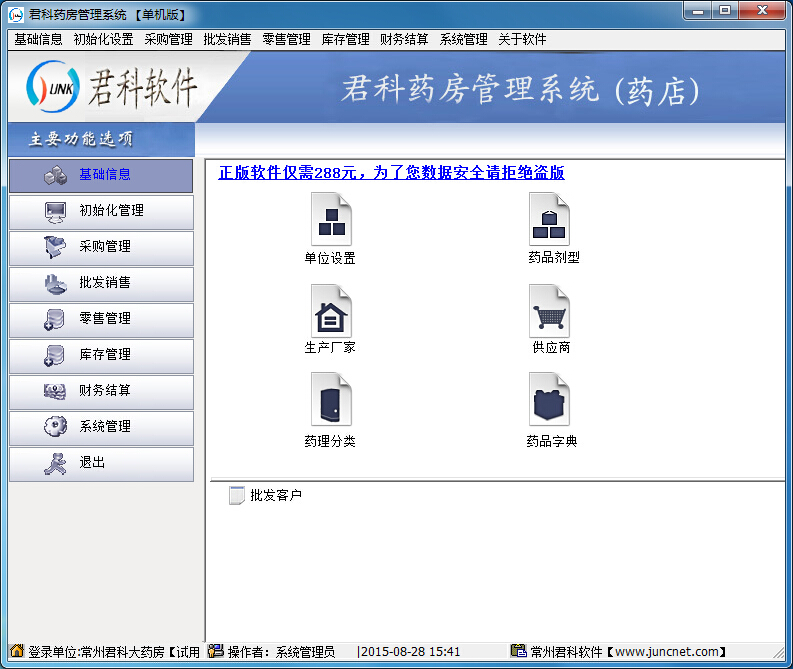The image size is (793, 669).
Task: Open the 供应商 shopping cart icon
Action: [549, 311]
